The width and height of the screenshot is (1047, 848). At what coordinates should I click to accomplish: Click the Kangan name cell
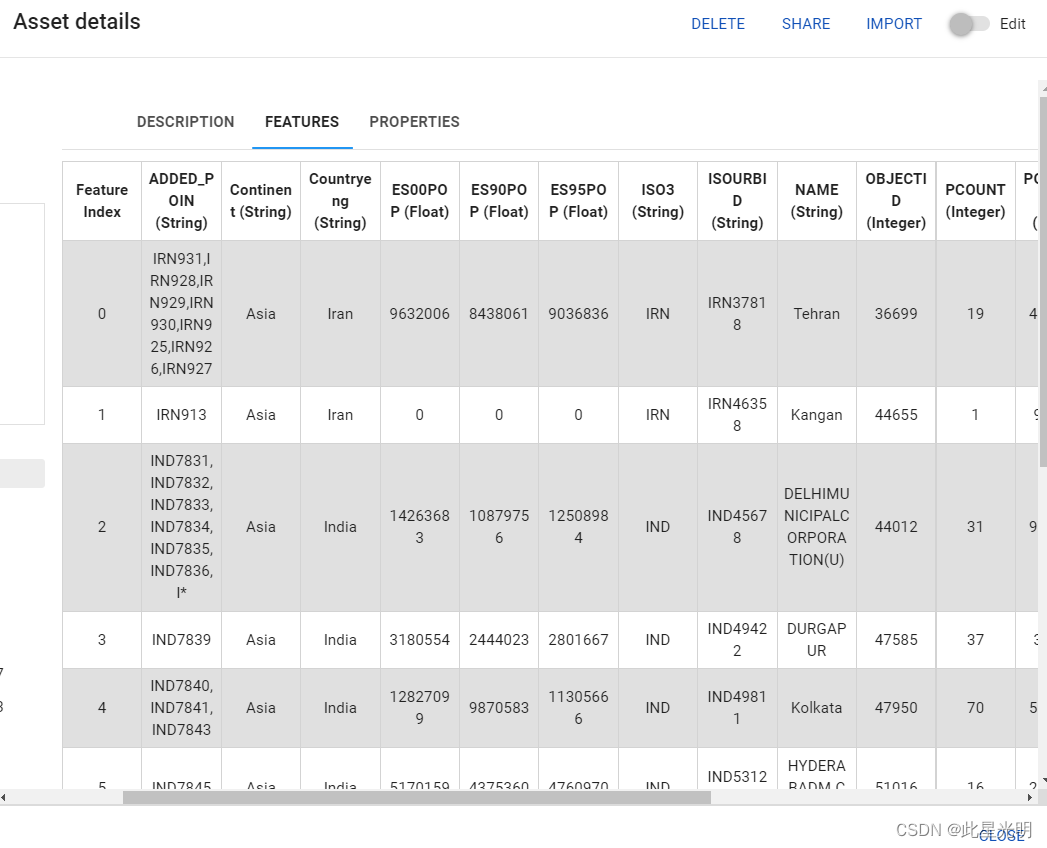pos(817,415)
